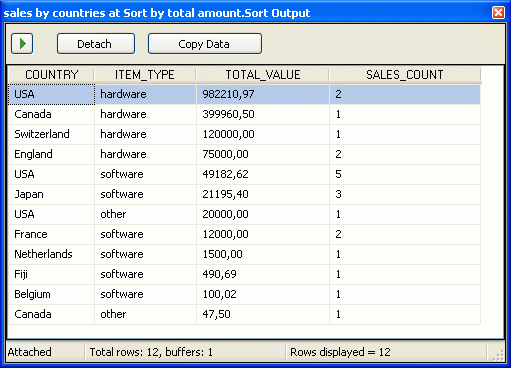Screen dimensions: 511x368
Task: Select the USA cell in hardware row
Action: click(x=51, y=94)
